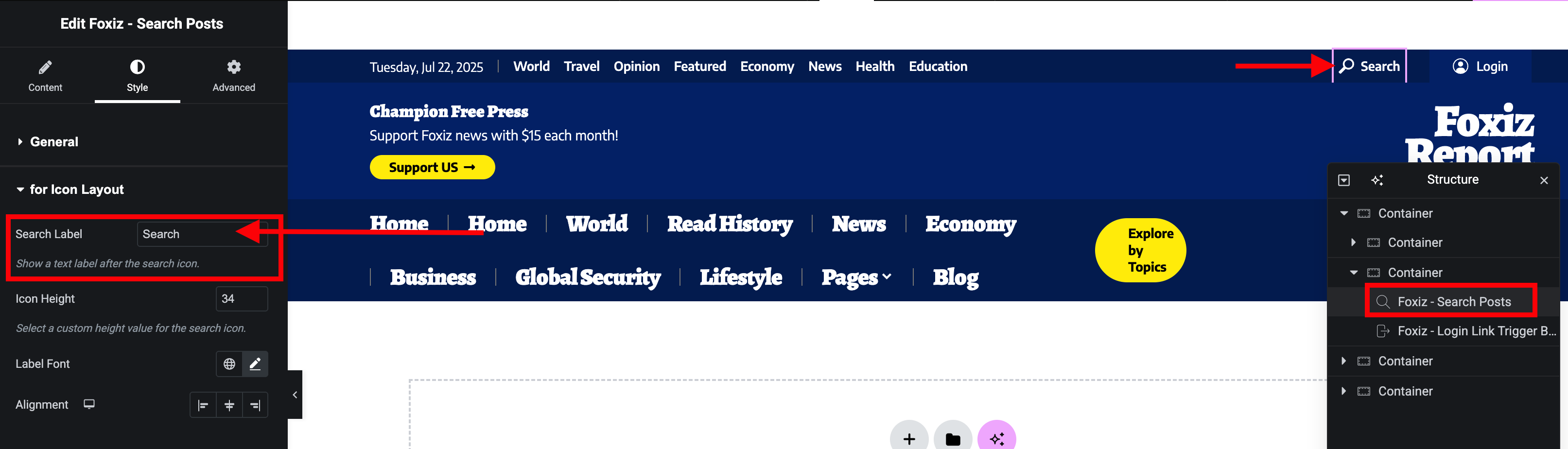
Task: Click the pink AI sparkle button
Action: pos(996,438)
